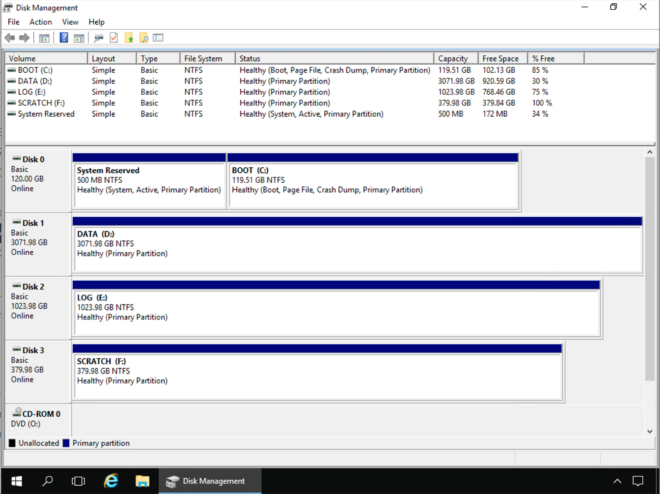Open the View menu
Screen dimensions: 660x494
[70, 22]
